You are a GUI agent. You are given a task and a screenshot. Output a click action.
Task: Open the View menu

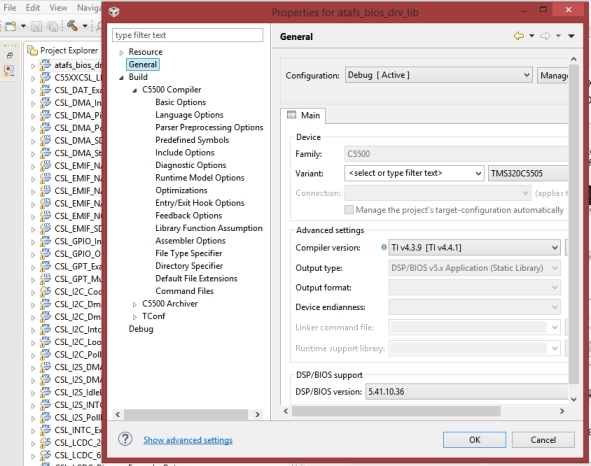[x=58, y=8]
